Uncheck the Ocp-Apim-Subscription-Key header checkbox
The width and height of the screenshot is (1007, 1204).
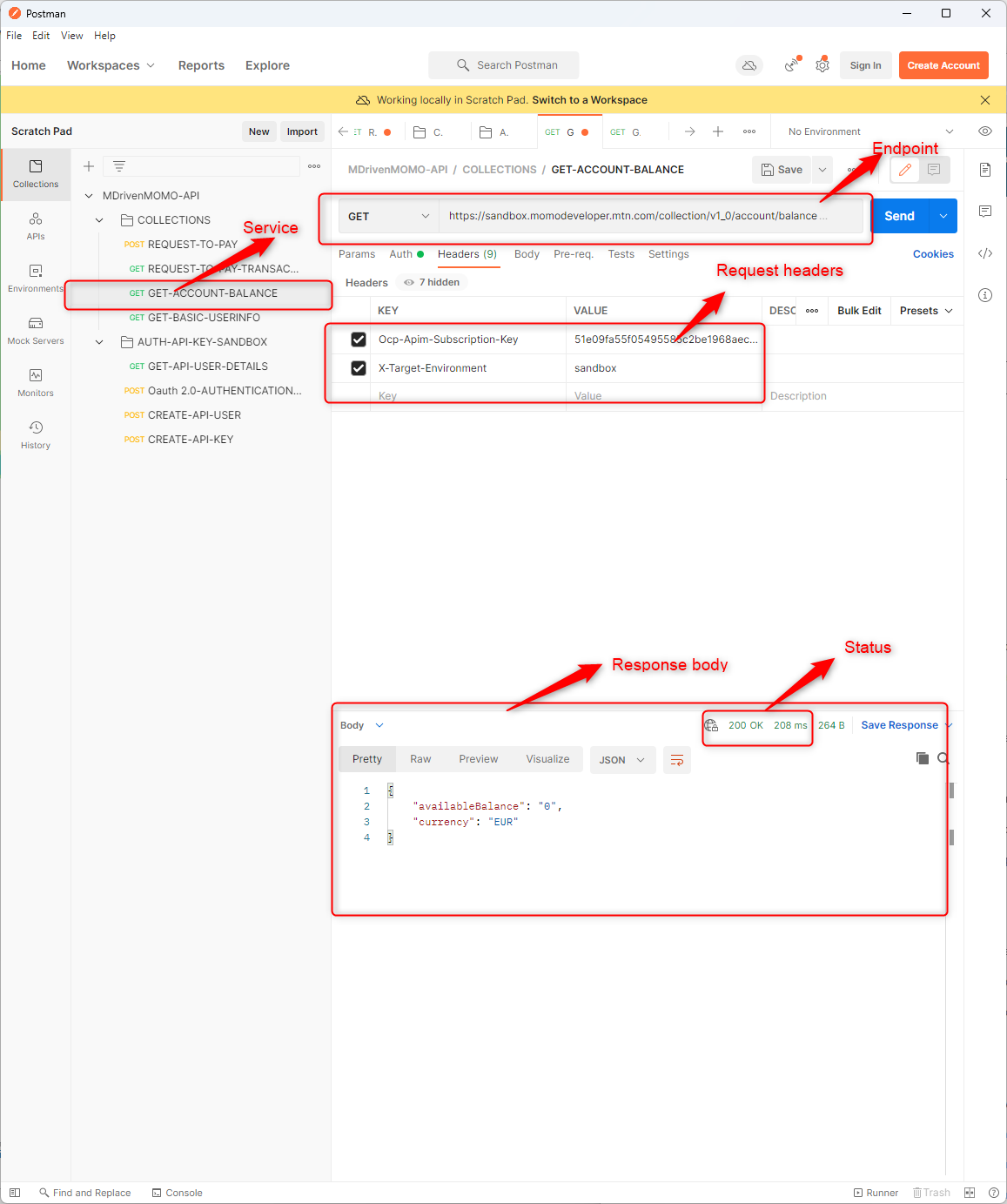(359, 340)
